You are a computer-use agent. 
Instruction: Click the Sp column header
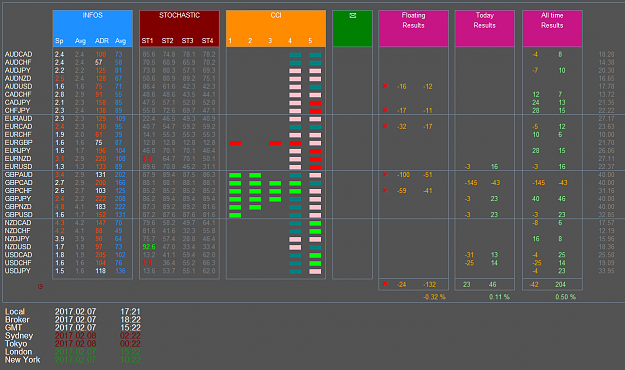[x=59, y=40]
